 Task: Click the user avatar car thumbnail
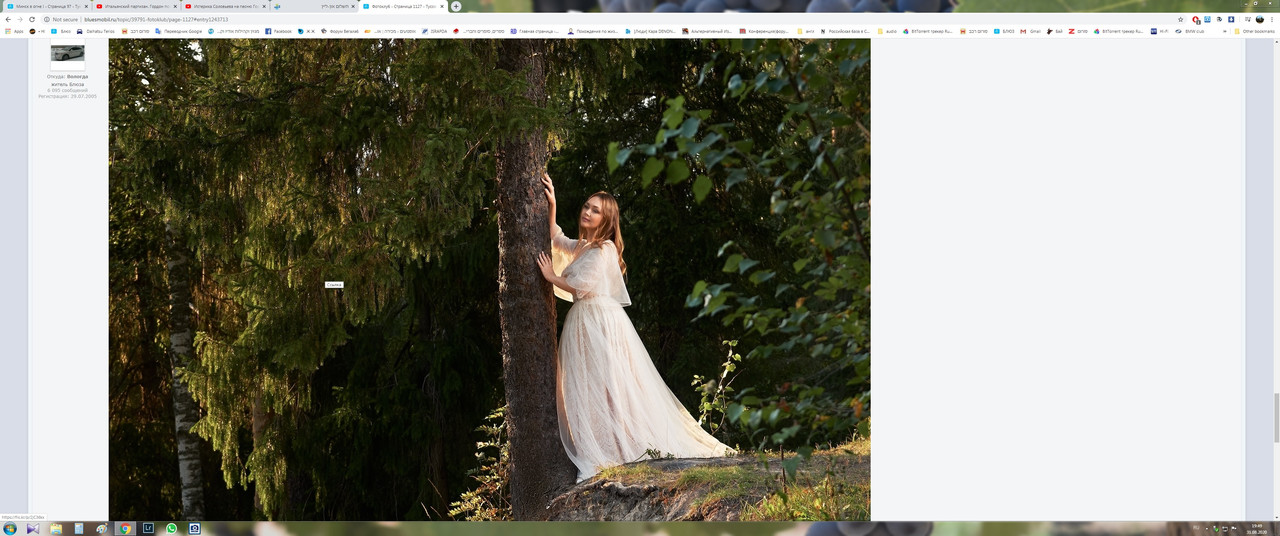(68, 54)
